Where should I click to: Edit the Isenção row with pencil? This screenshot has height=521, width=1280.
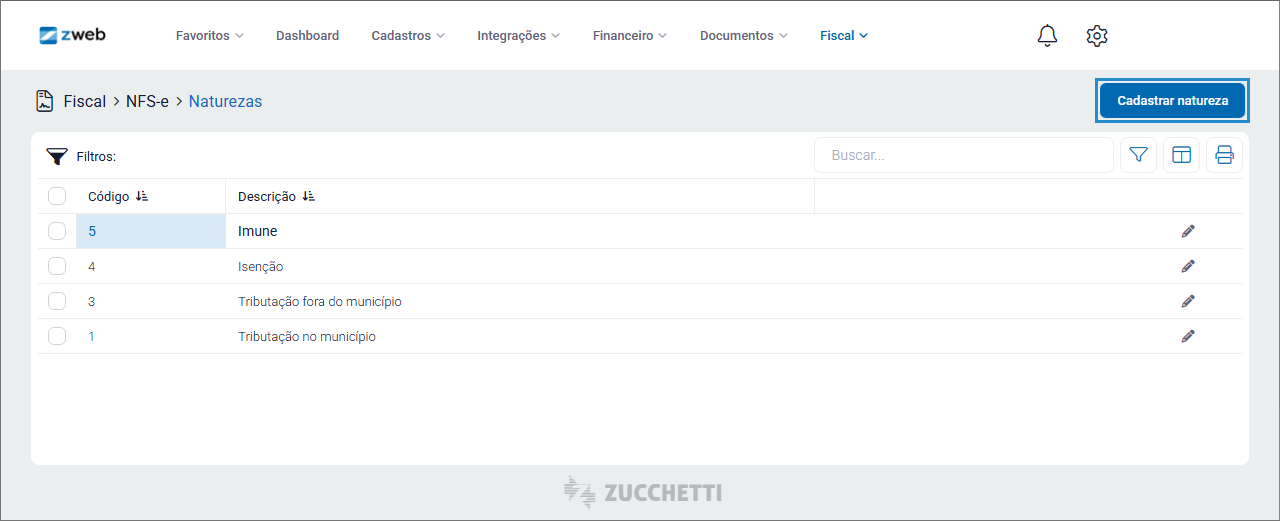(1188, 266)
